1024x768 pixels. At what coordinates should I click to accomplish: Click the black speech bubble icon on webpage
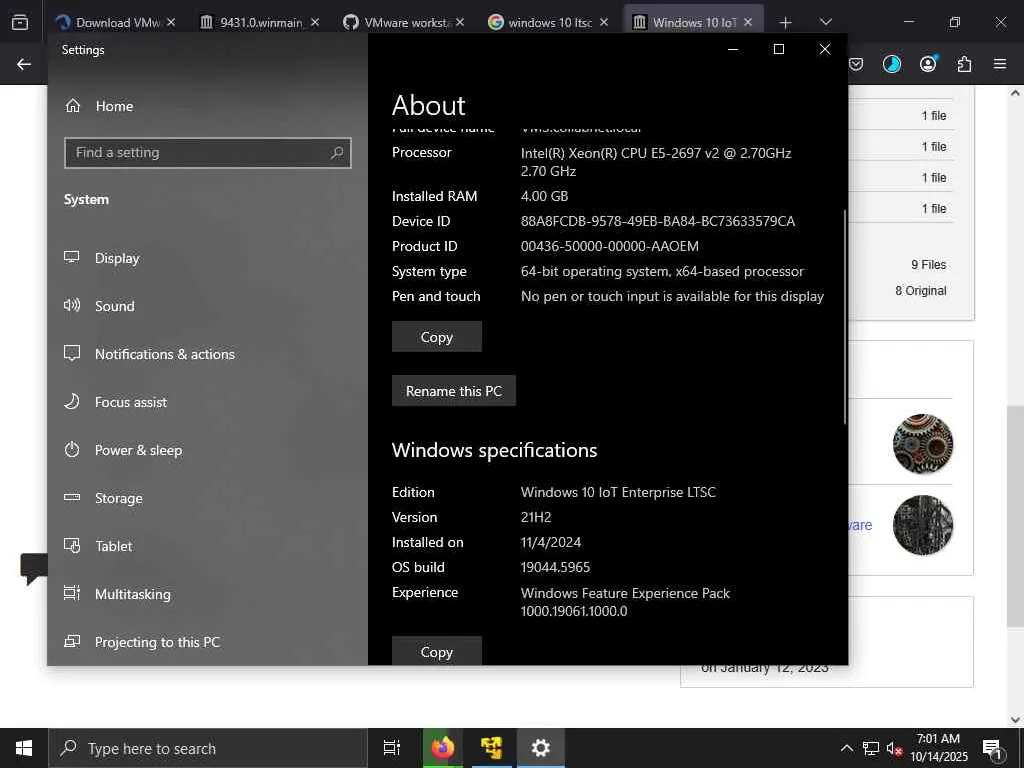pyautogui.click(x=34, y=568)
